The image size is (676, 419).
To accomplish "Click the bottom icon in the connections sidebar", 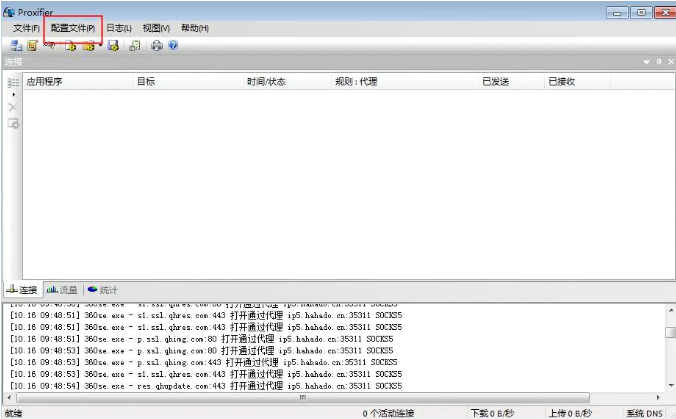I will 13,124.
